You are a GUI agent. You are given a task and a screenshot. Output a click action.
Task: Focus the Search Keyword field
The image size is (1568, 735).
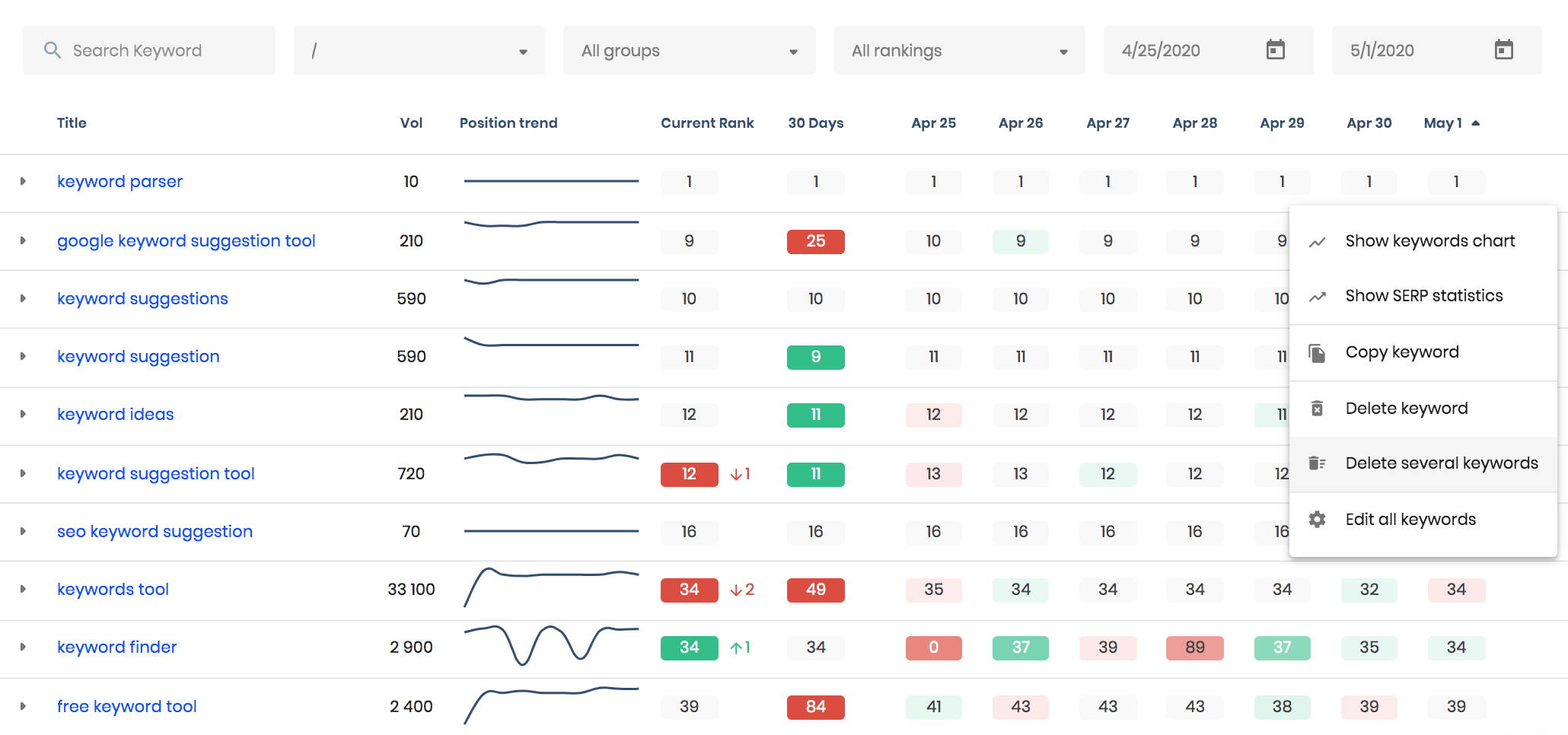[x=149, y=50]
